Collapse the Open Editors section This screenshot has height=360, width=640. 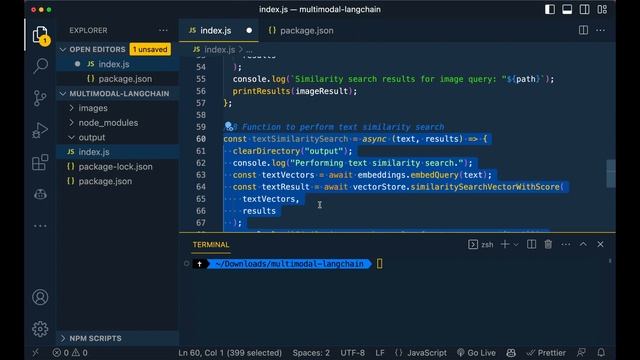point(63,49)
